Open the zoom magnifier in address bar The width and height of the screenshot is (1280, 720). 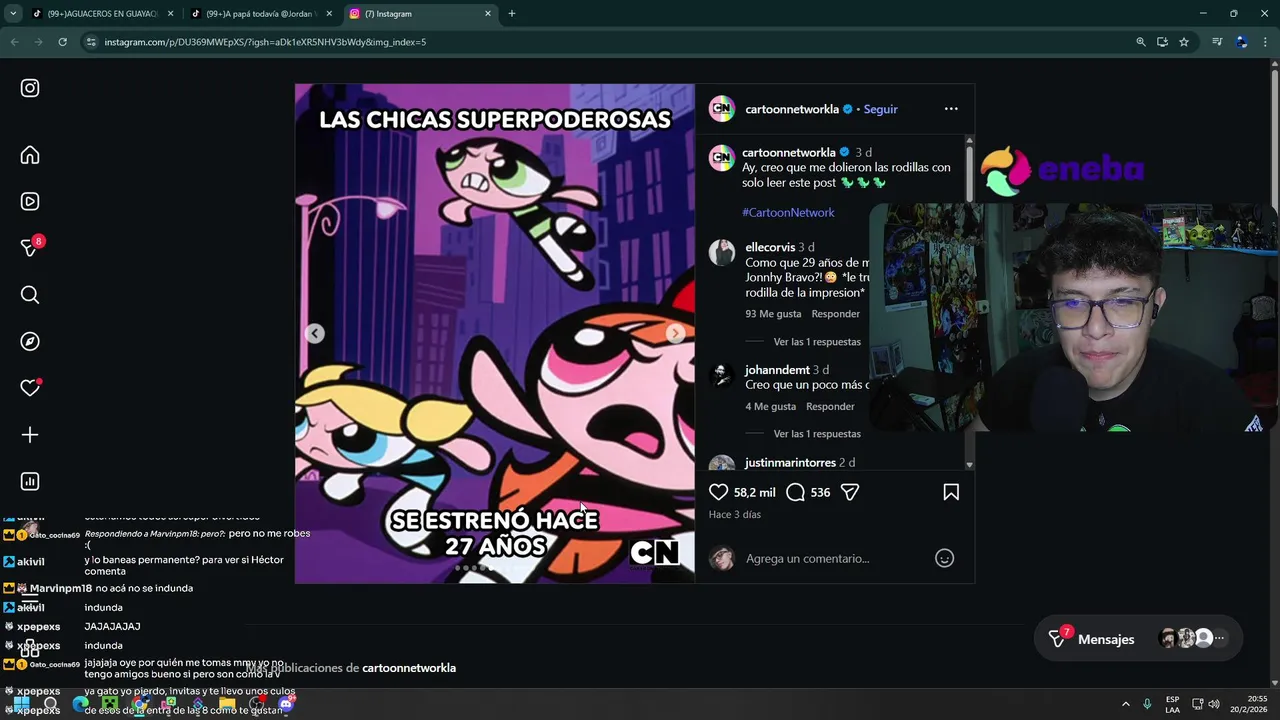pyautogui.click(x=1141, y=42)
